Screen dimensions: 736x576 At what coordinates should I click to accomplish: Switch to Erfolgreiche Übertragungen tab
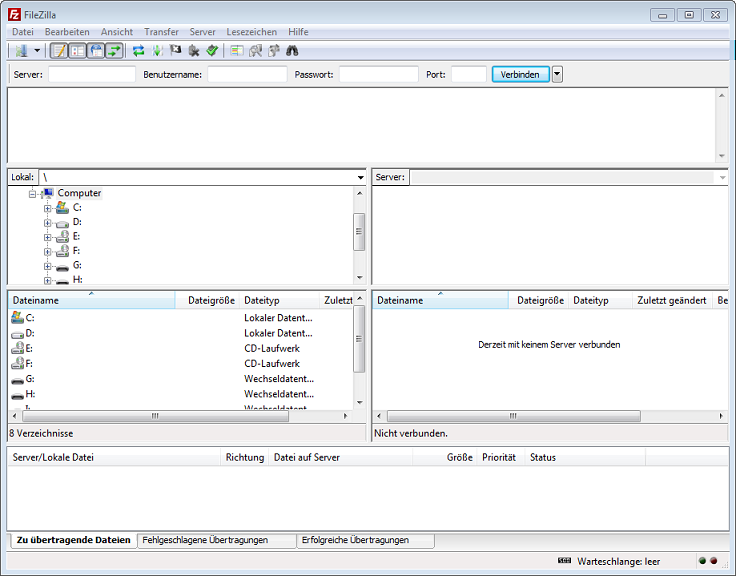[366, 540]
